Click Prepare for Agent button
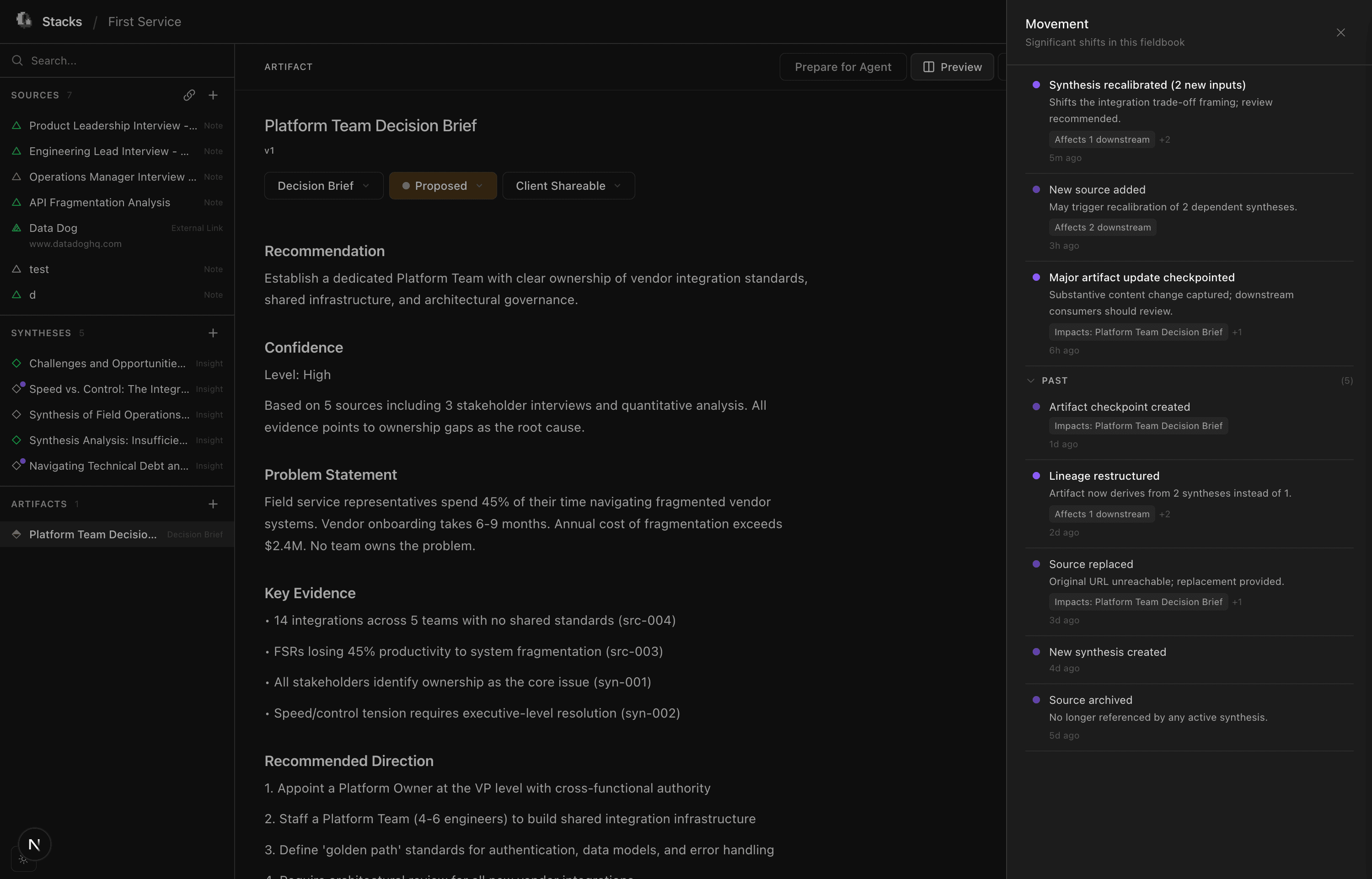 pos(842,67)
